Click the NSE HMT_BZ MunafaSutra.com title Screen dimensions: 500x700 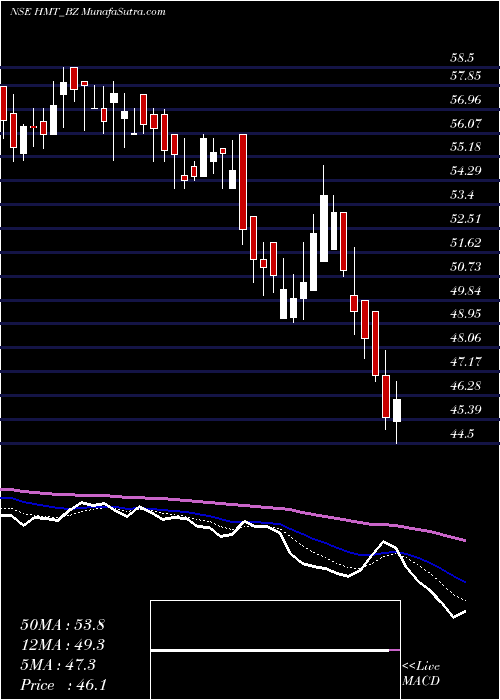[x=88, y=11]
